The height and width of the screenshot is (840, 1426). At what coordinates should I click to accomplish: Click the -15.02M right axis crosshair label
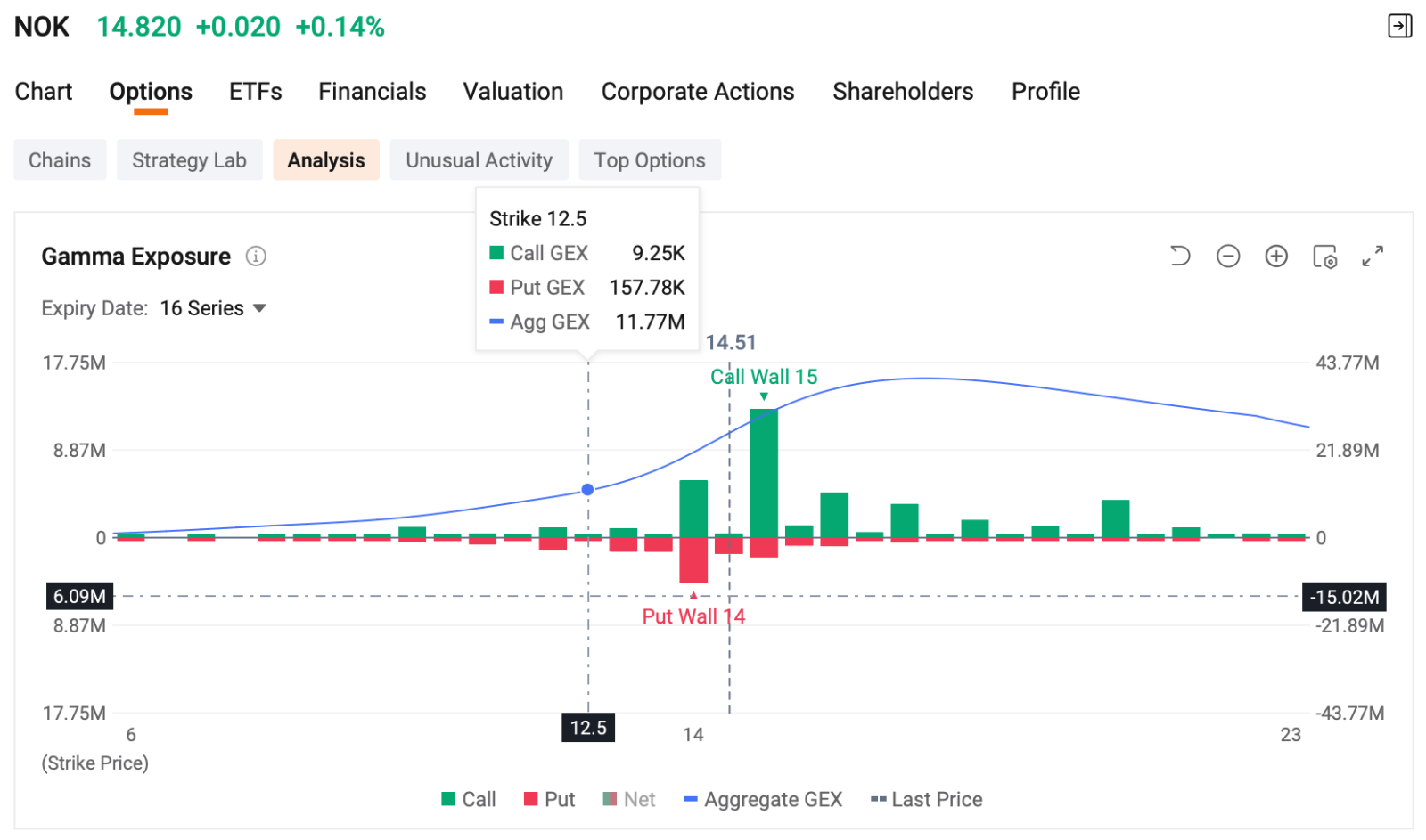1345,597
